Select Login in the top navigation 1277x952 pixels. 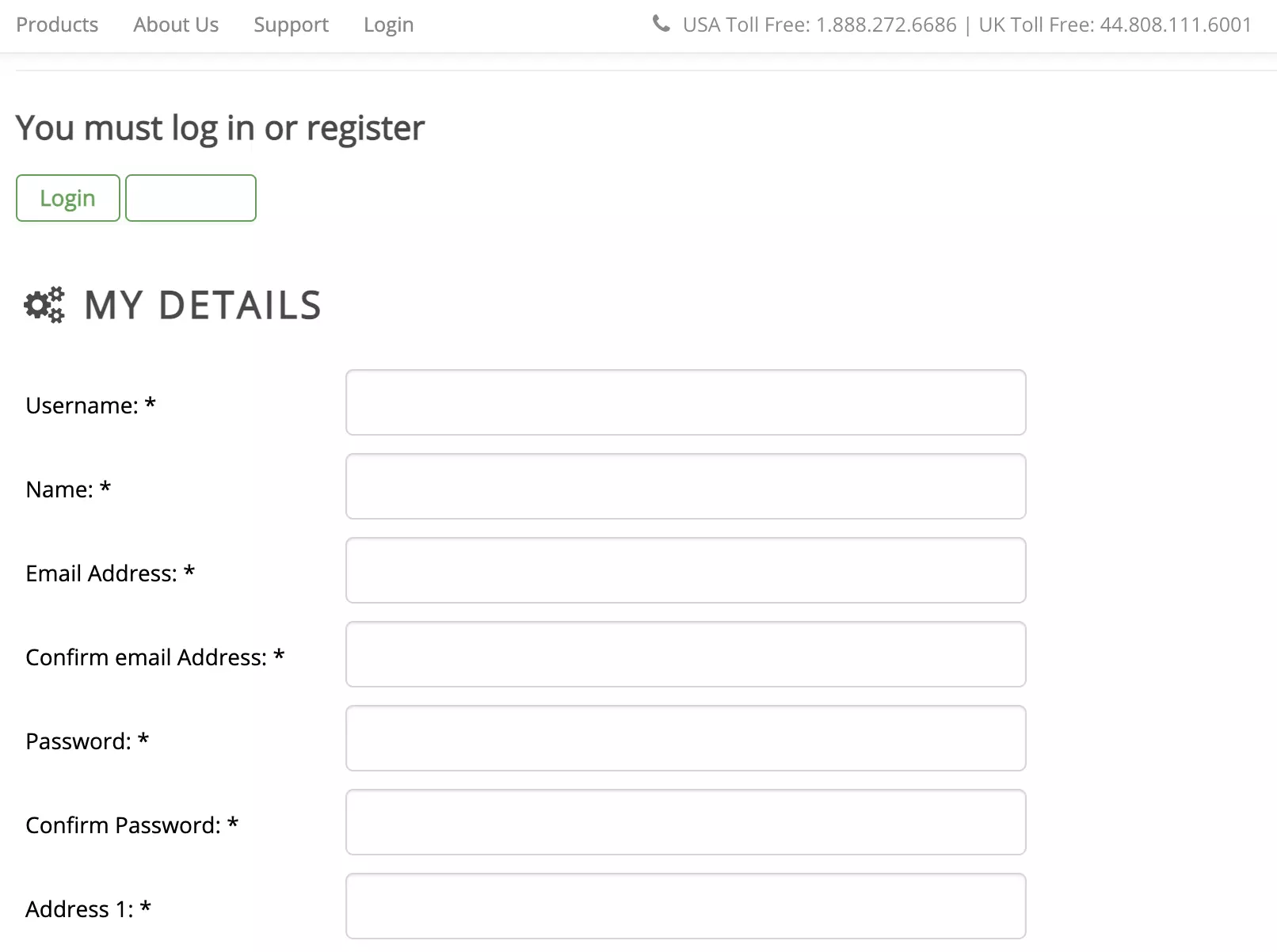pyautogui.click(x=388, y=25)
